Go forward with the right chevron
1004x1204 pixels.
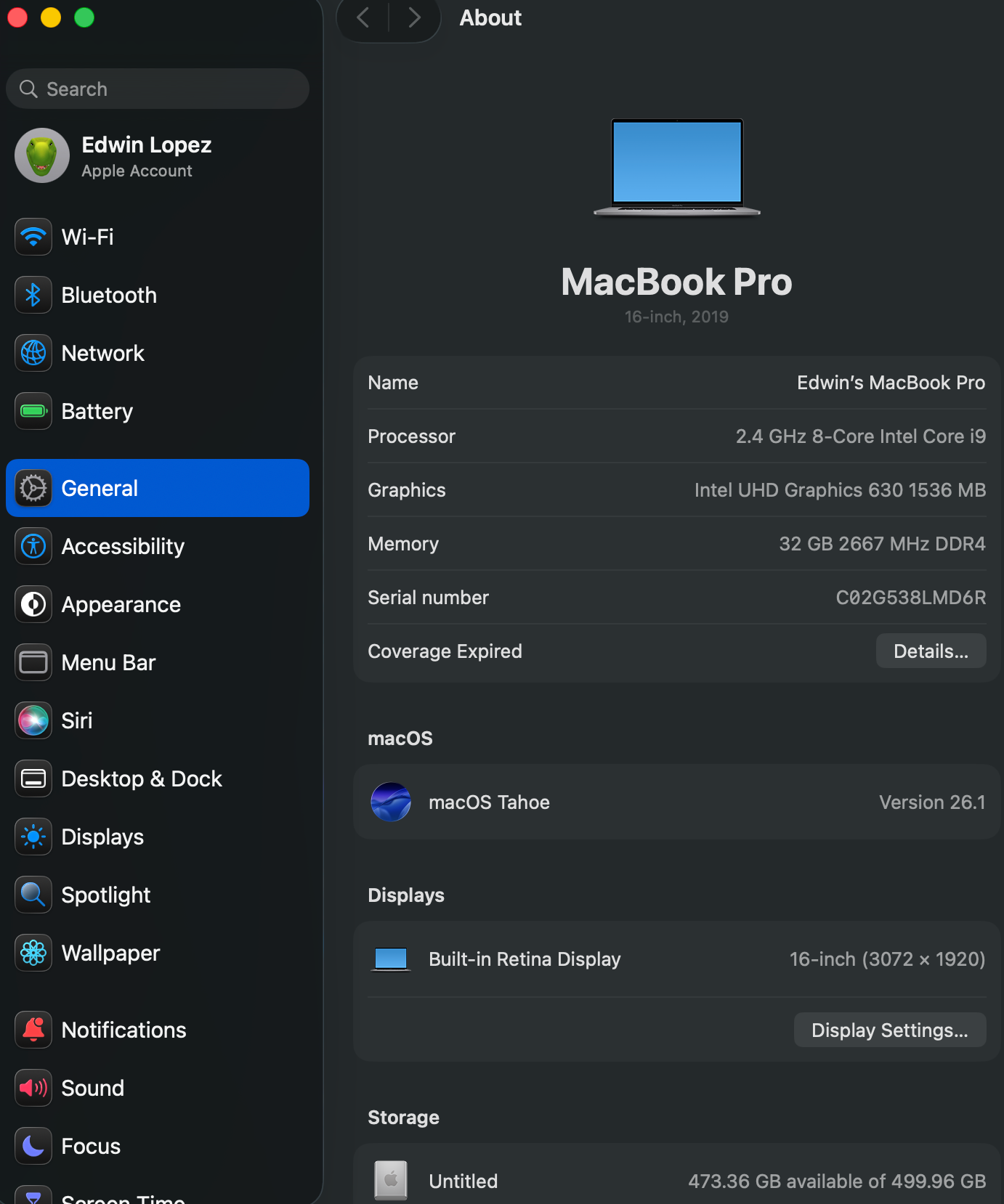click(x=414, y=17)
